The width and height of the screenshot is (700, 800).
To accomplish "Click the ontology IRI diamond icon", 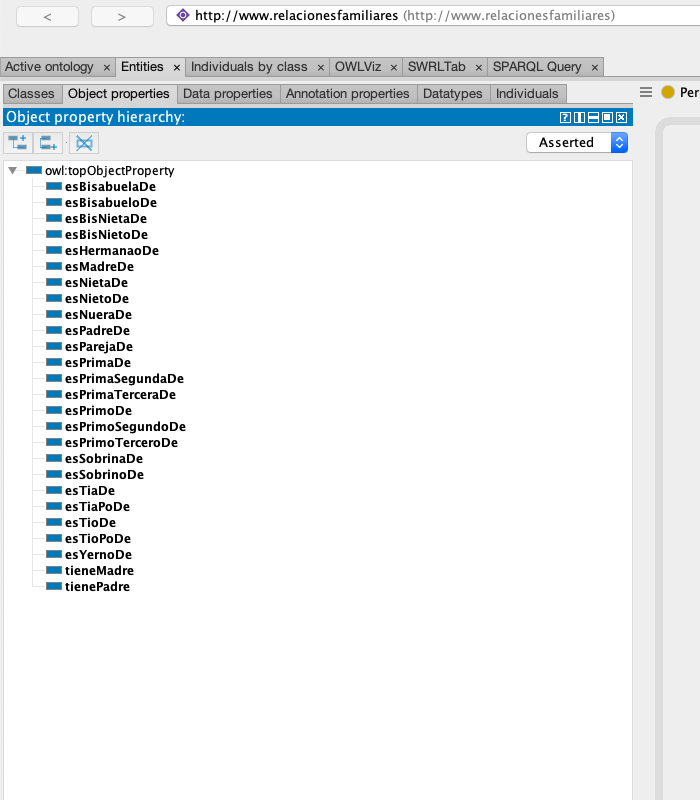I will point(182,16).
